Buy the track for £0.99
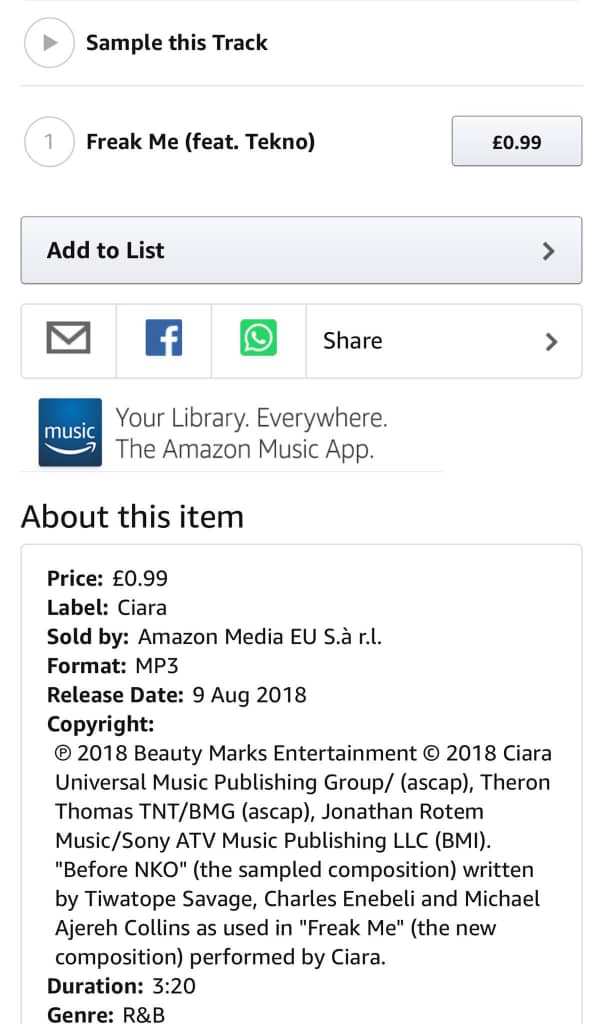 [517, 142]
